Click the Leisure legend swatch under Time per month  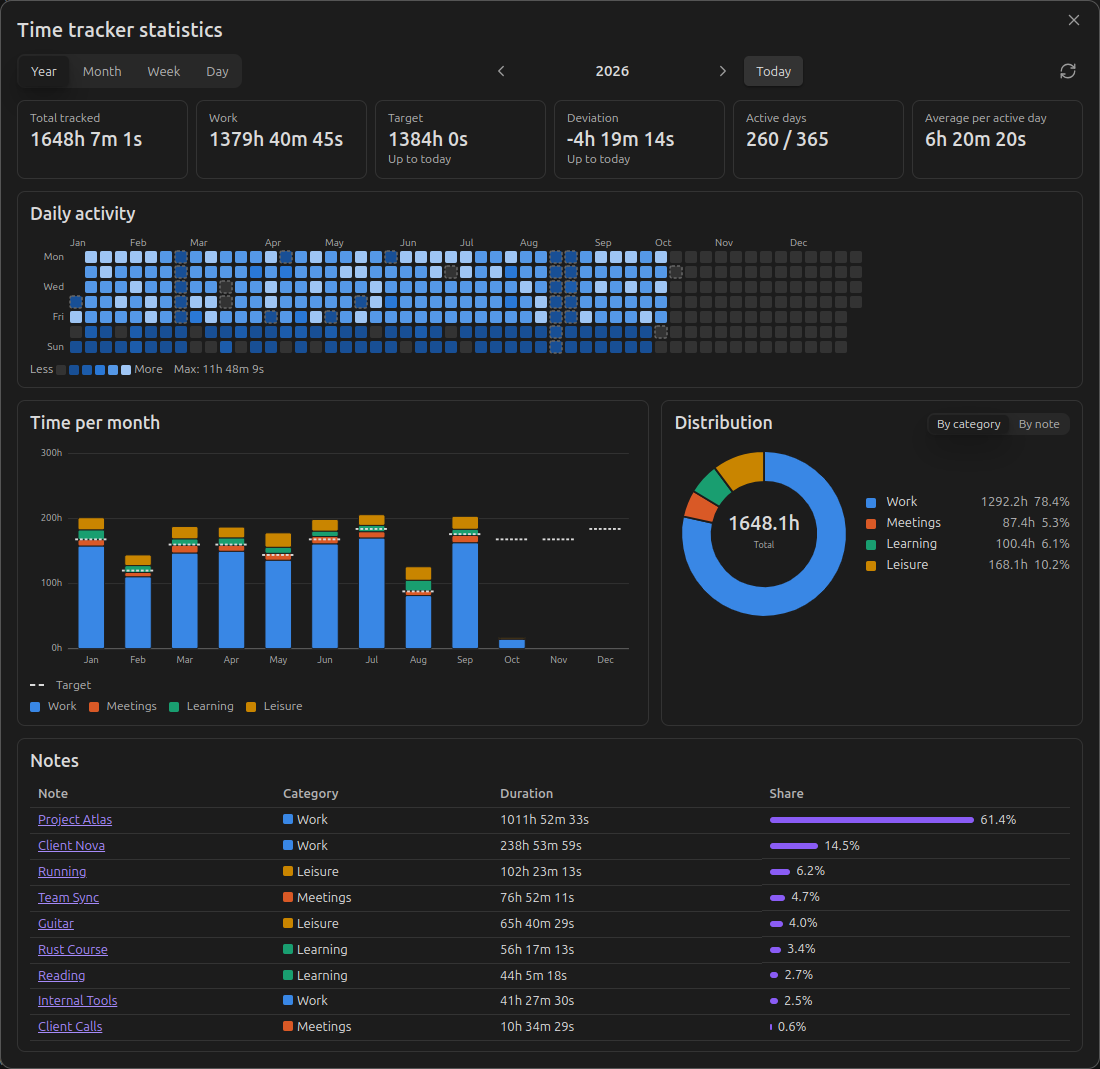pyautogui.click(x=251, y=706)
